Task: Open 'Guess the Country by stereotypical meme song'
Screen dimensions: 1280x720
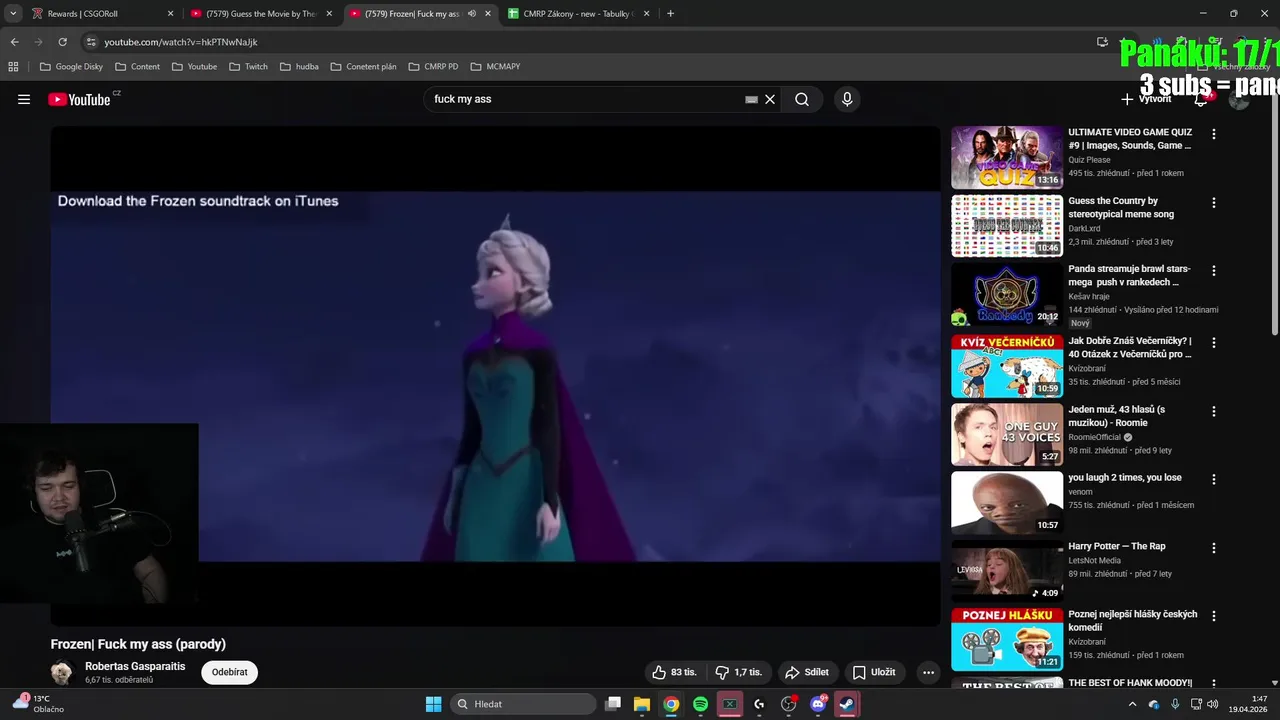Action: click(x=1121, y=207)
